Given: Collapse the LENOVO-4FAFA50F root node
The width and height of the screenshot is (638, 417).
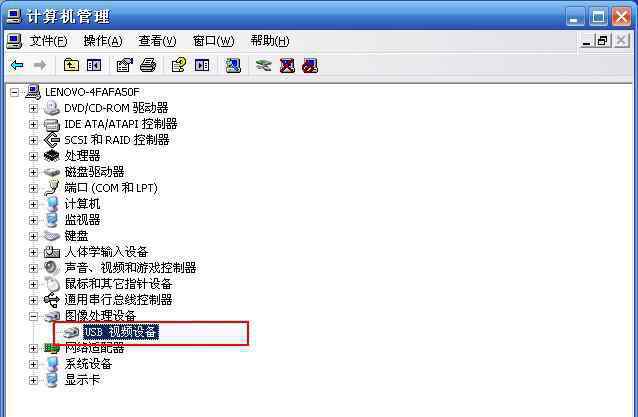Looking at the screenshot, I should 14,92.
